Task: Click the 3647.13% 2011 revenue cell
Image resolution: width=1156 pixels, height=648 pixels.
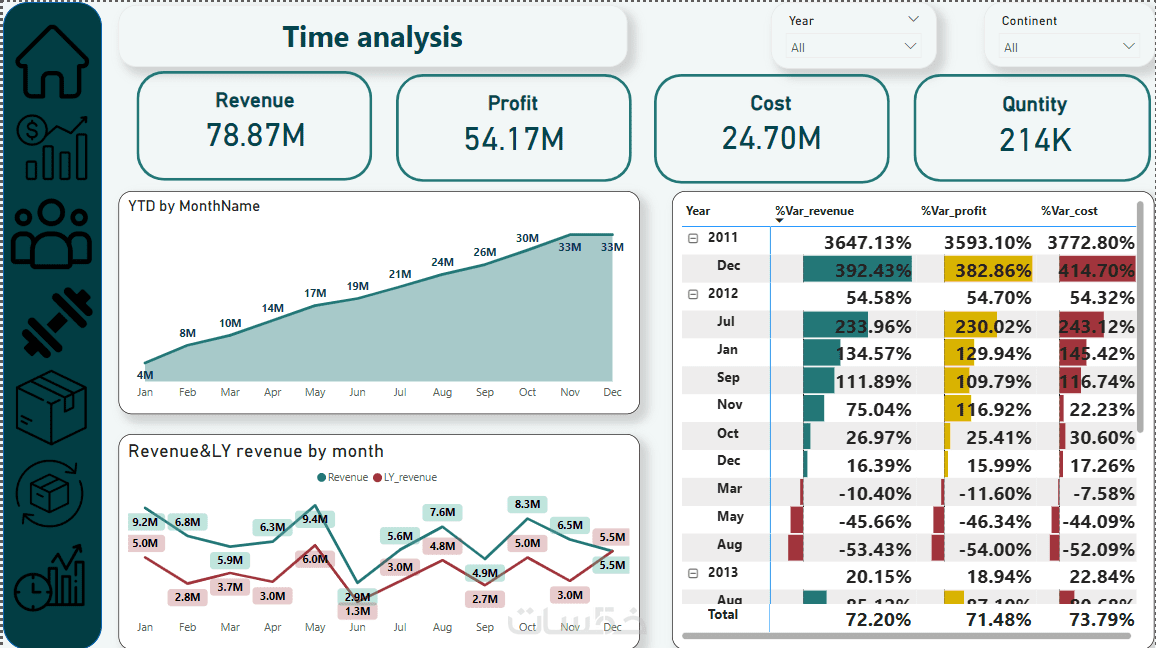Action: tap(867, 243)
